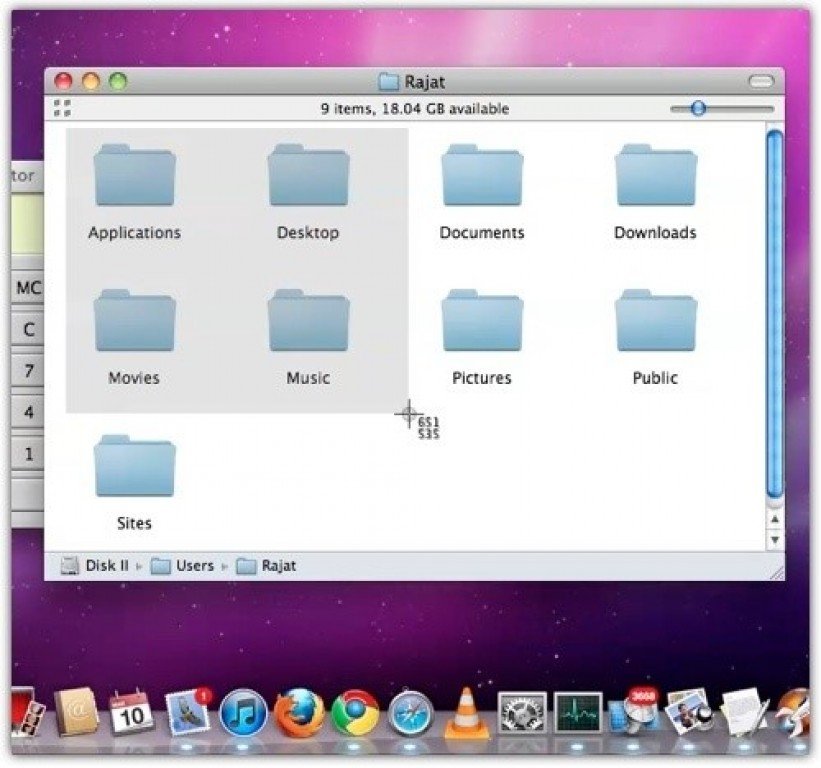Open iCal calendar from the dock
Viewport: 821px width, 768px height.
tap(131, 713)
